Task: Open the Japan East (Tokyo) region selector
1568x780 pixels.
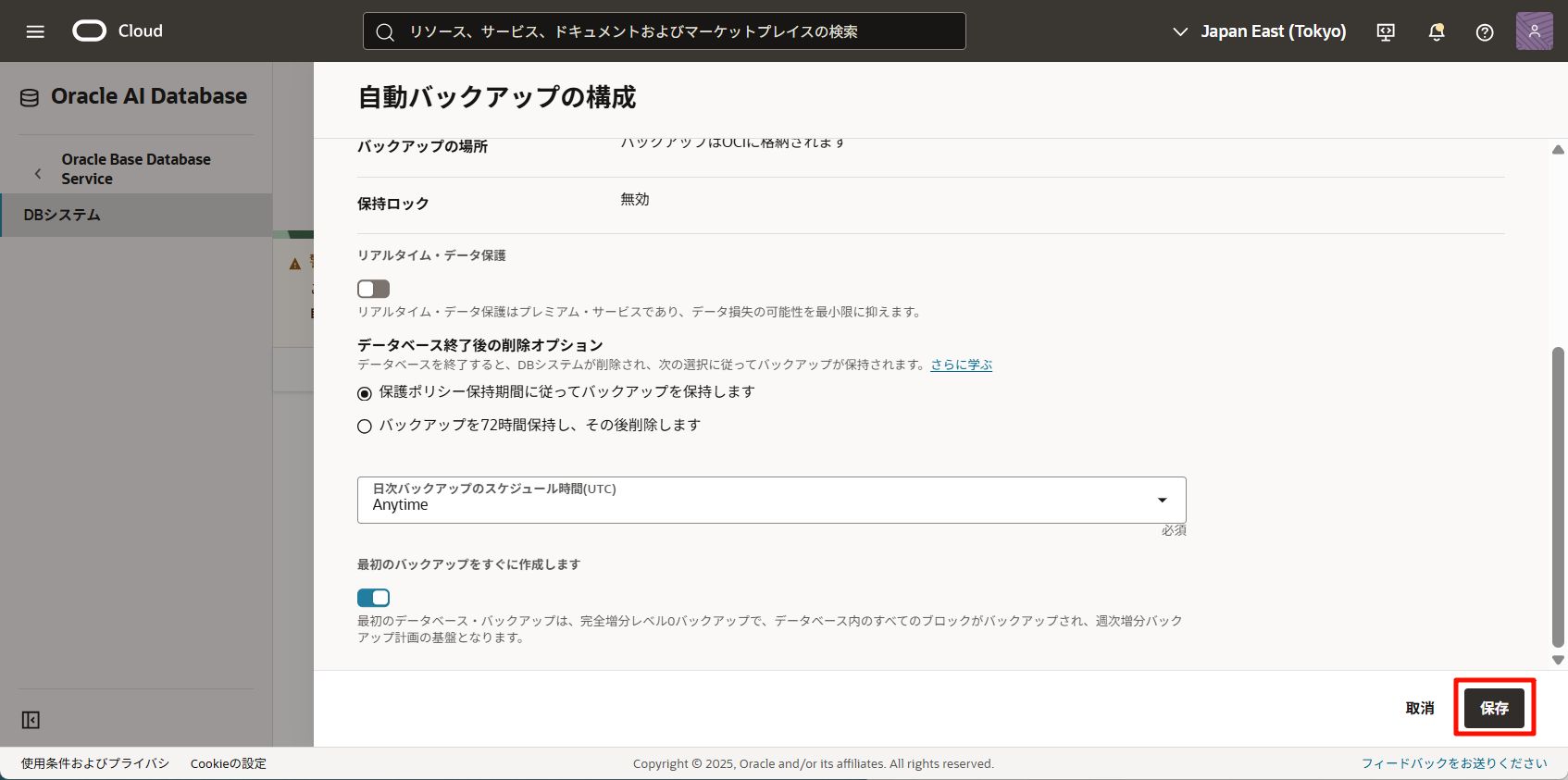Action: click(1259, 31)
